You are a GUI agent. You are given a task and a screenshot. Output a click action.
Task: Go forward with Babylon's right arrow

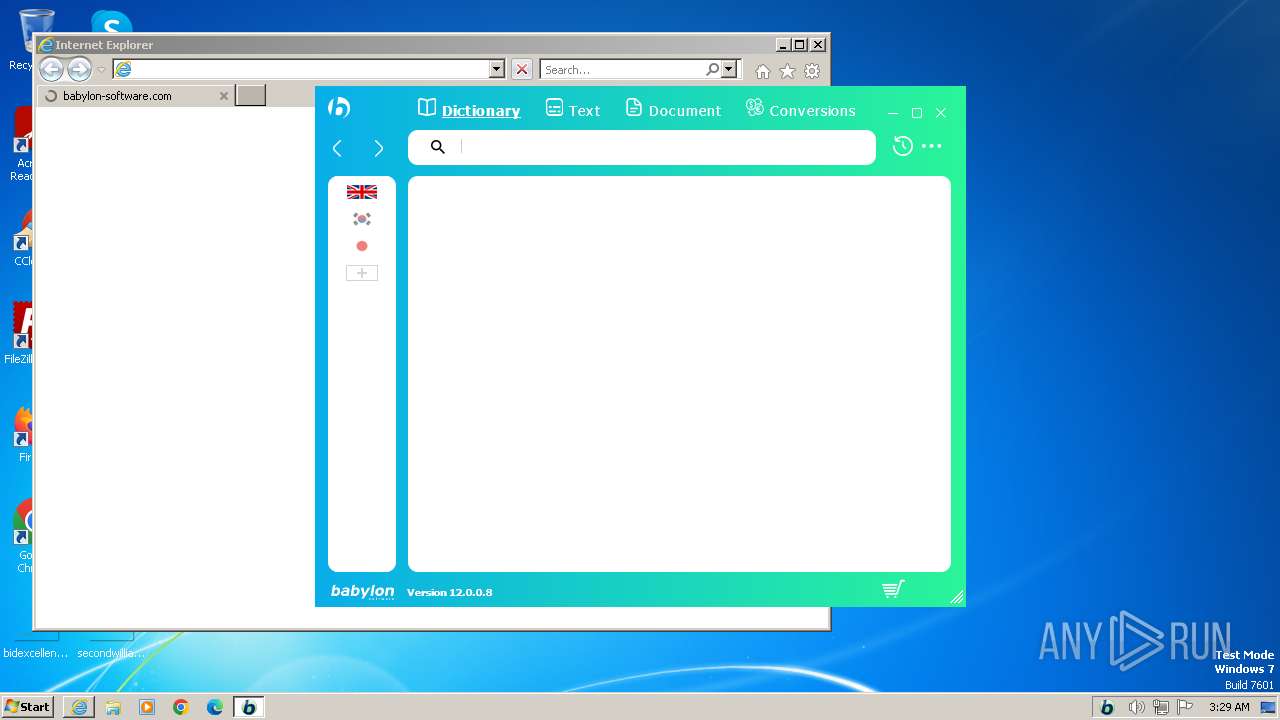coord(378,148)
